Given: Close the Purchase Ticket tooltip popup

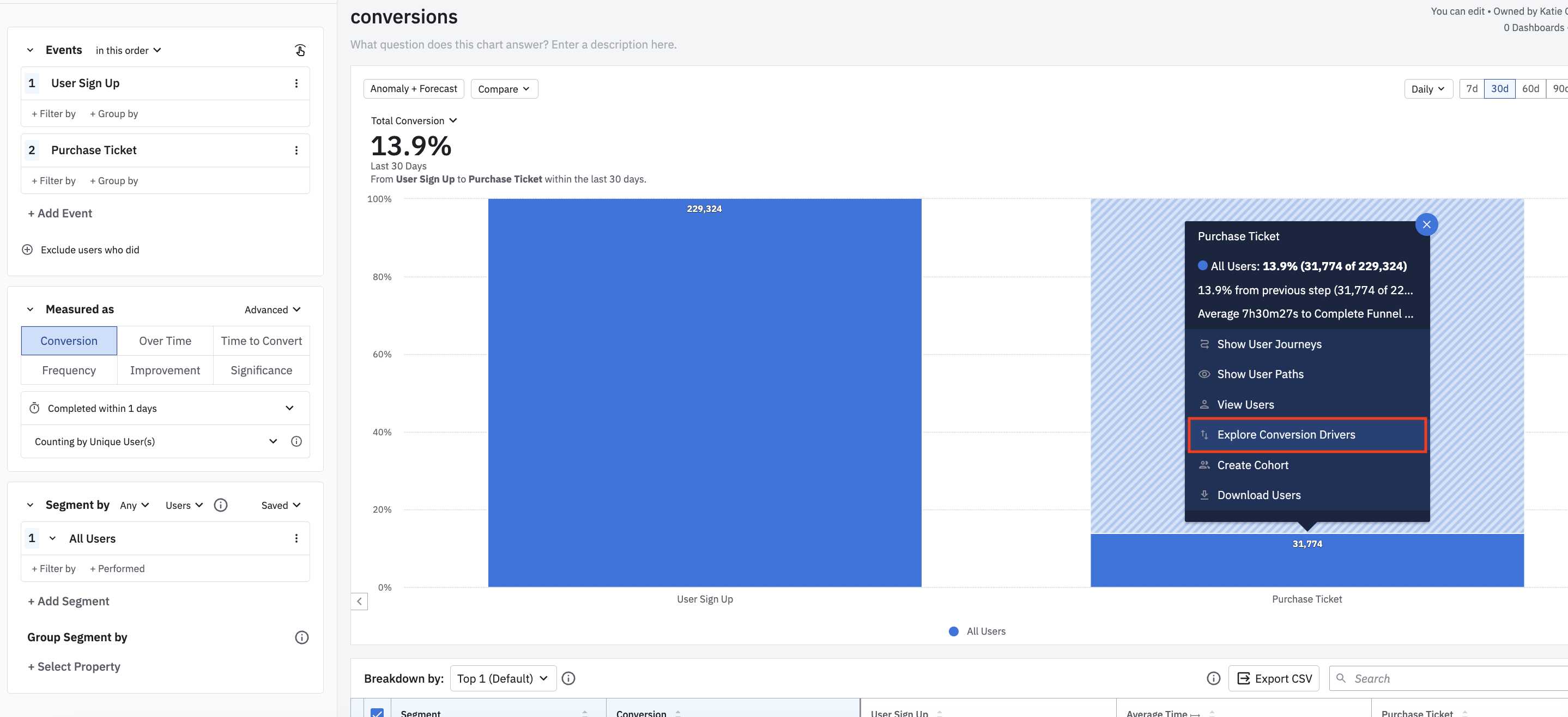Looking at the screenshot, I should tap(1426, 224).
